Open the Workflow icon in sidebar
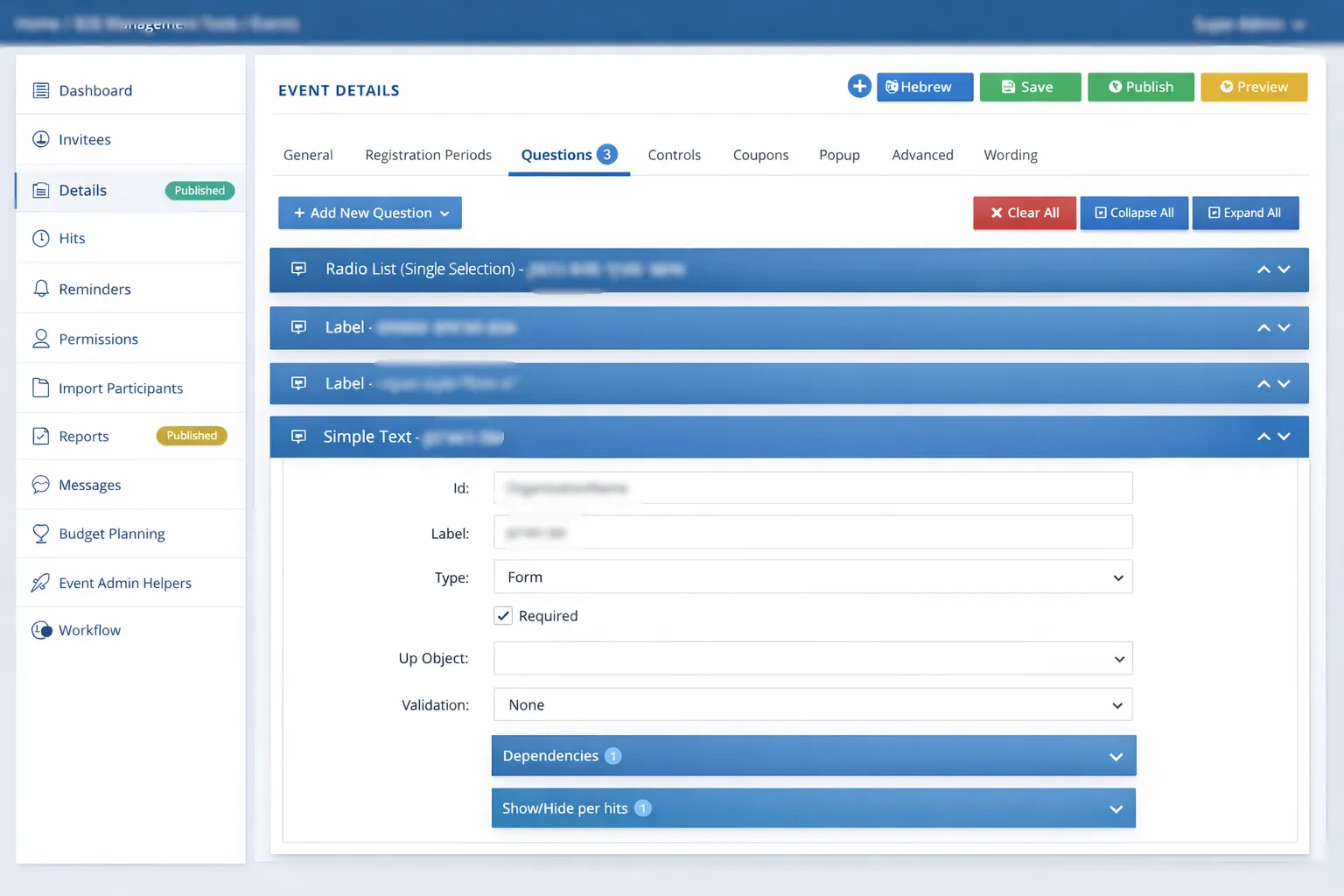This screenshot has width=1344, height=896. (x=41, y=630)
